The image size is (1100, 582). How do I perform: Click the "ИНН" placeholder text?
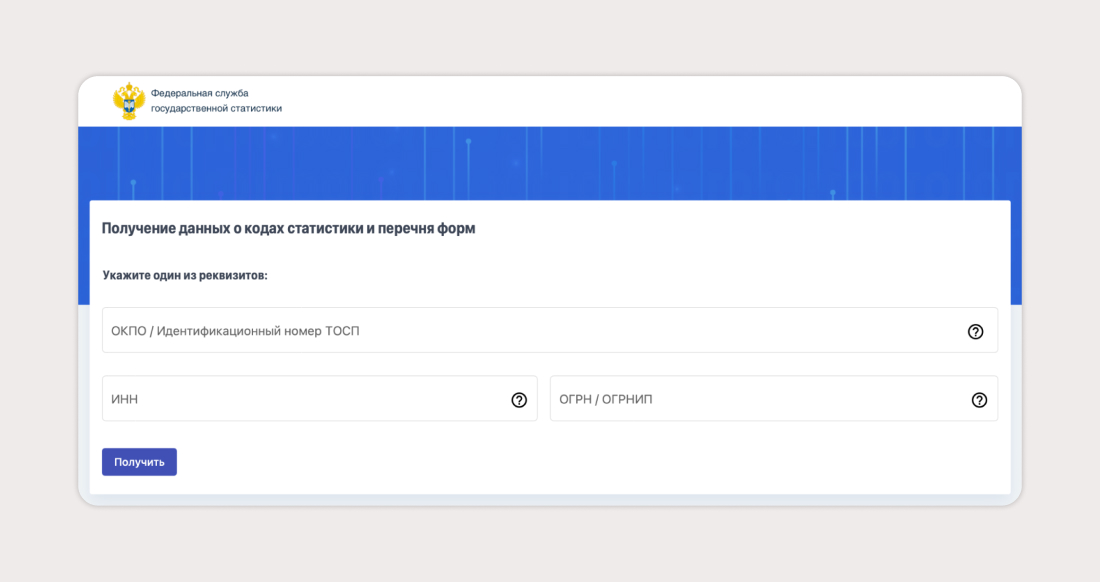pyautogui.click(x=124, y=400)
